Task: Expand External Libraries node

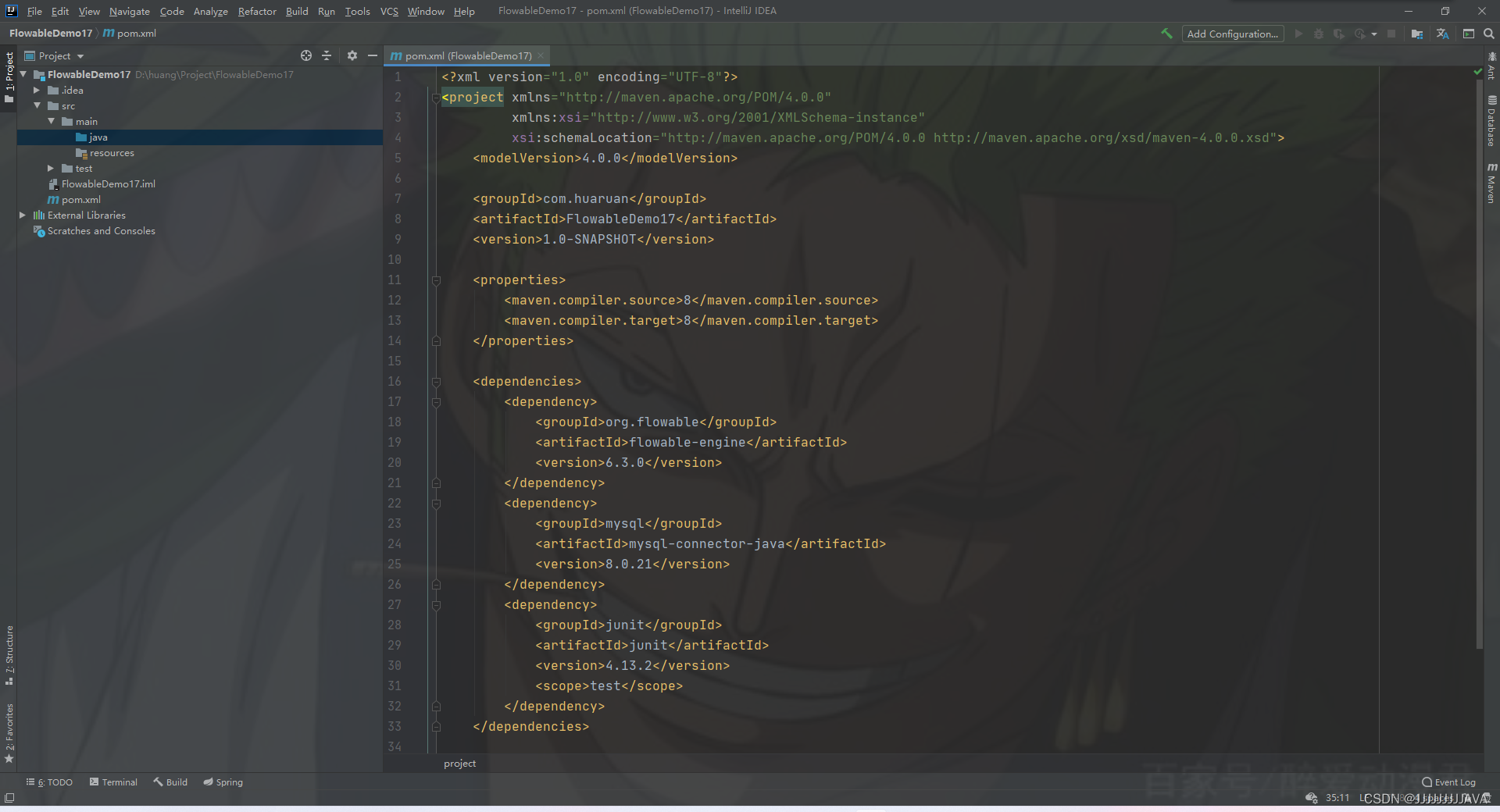Action: (x=23, y=215)
